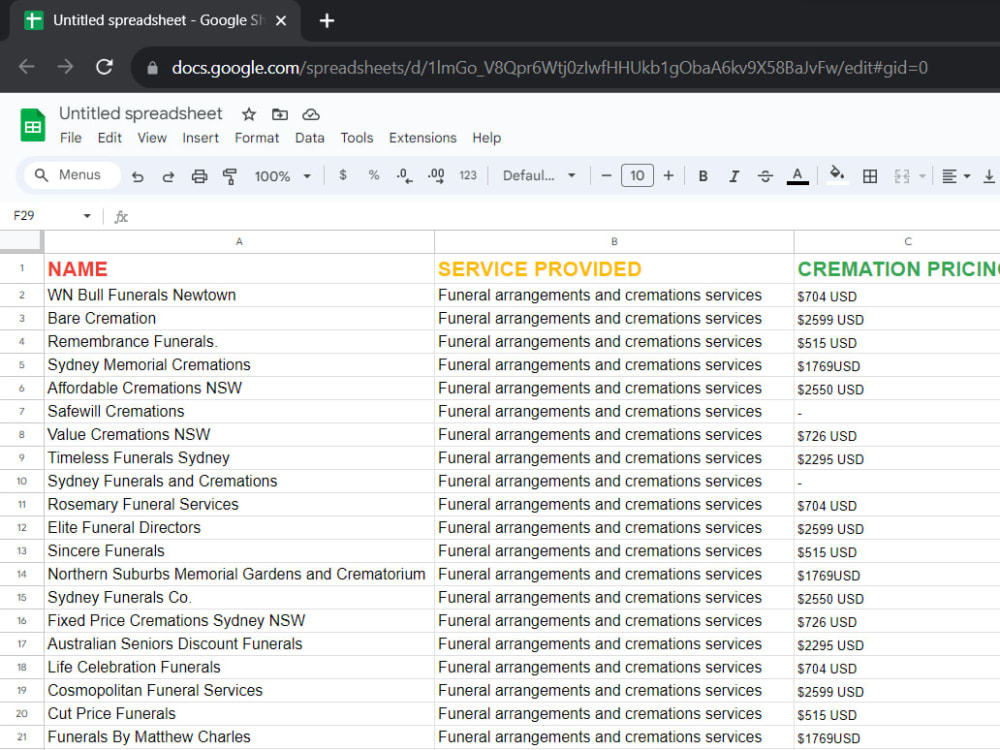Open the Data menu
1000x750 pixels.
coord(309,138)
